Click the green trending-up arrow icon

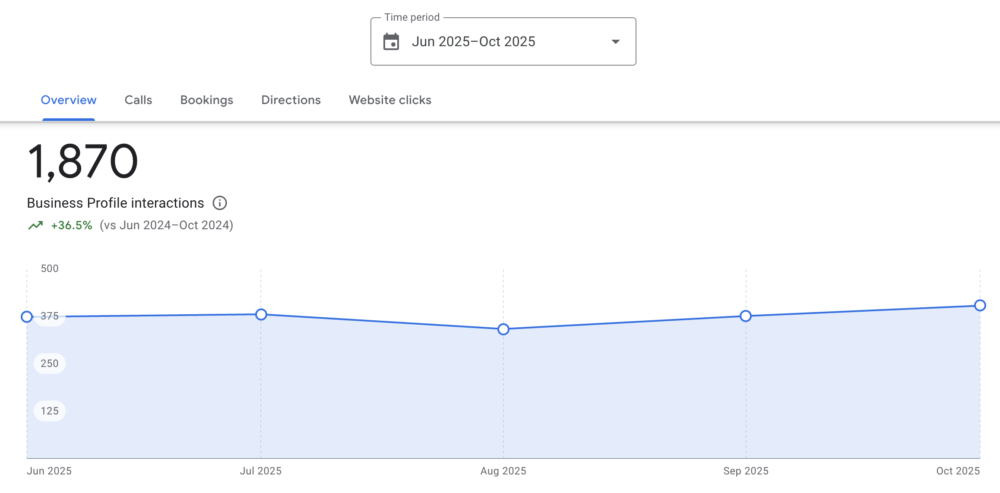click(36, 226)
